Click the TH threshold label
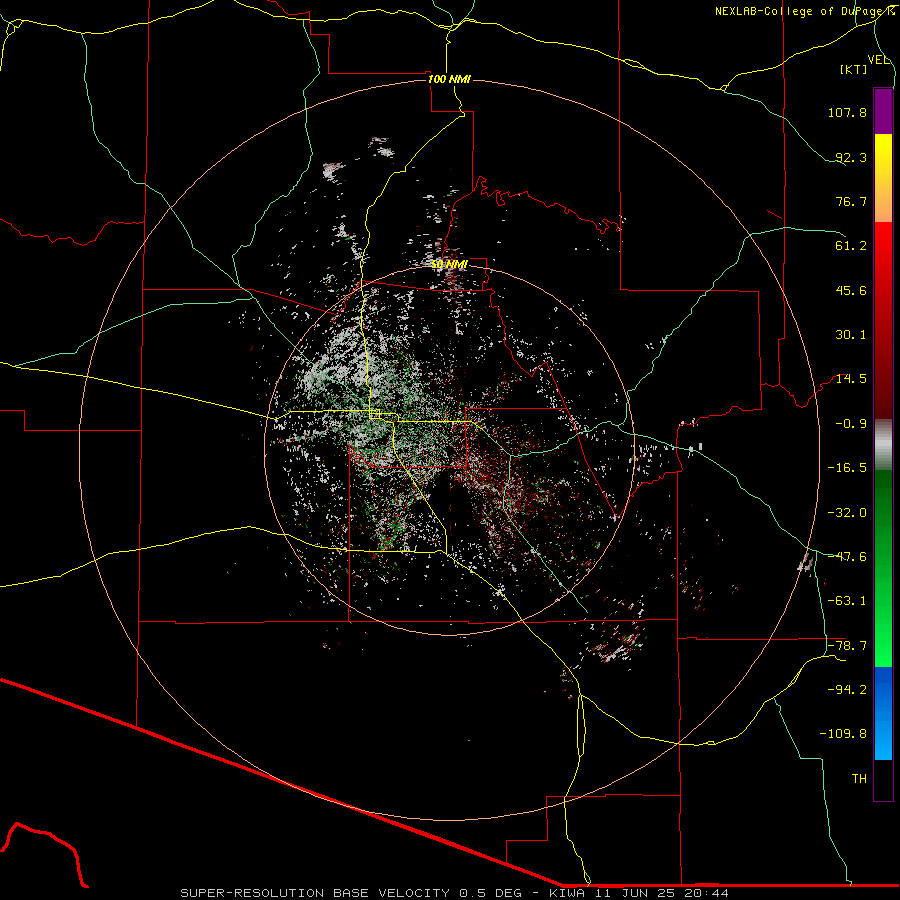The height and width of the screenshot is (900, 900). (x=859, y=779)
